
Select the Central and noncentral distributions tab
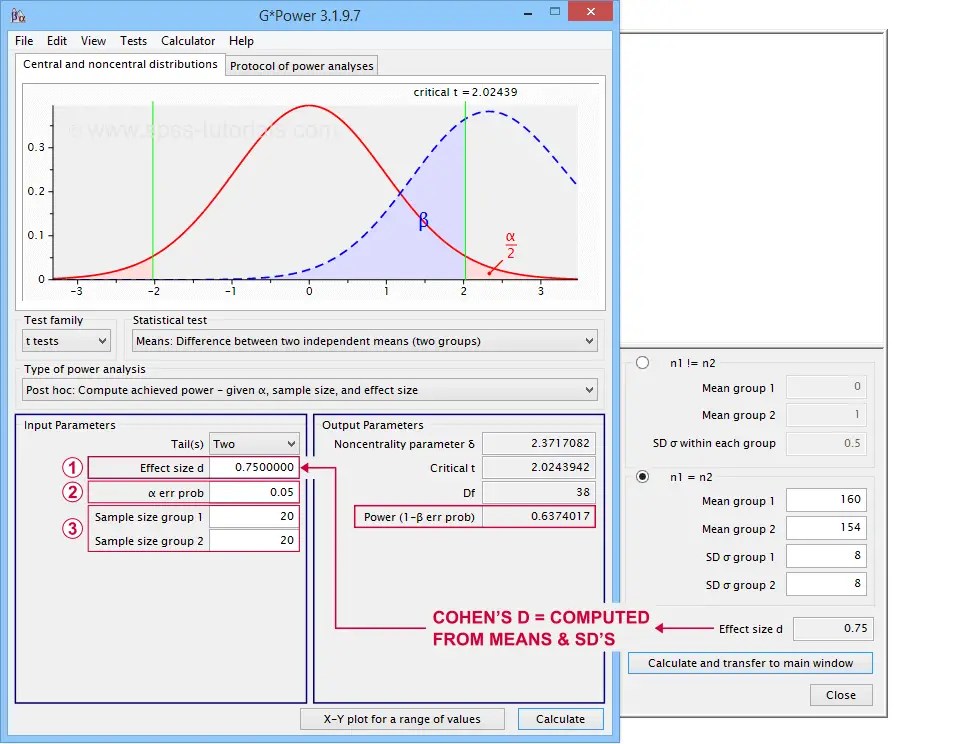tap(119, 64)
